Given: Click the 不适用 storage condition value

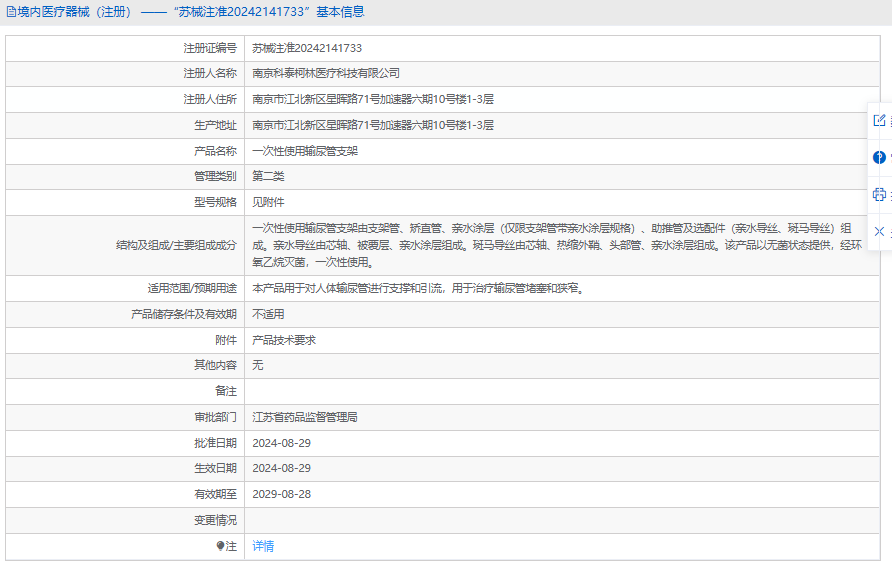Looking at the screenshot, I should click(x=268, y=315).
